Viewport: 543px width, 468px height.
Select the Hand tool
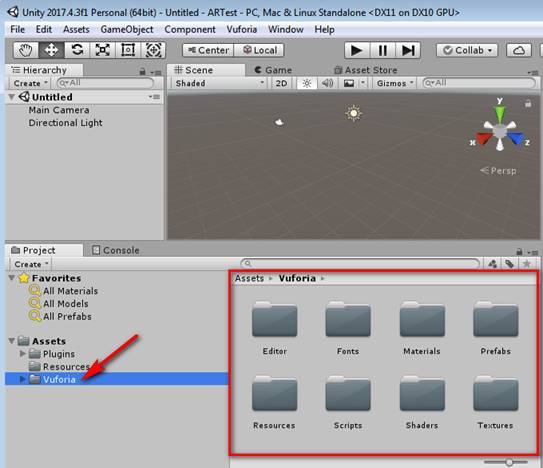coord(26,50)
